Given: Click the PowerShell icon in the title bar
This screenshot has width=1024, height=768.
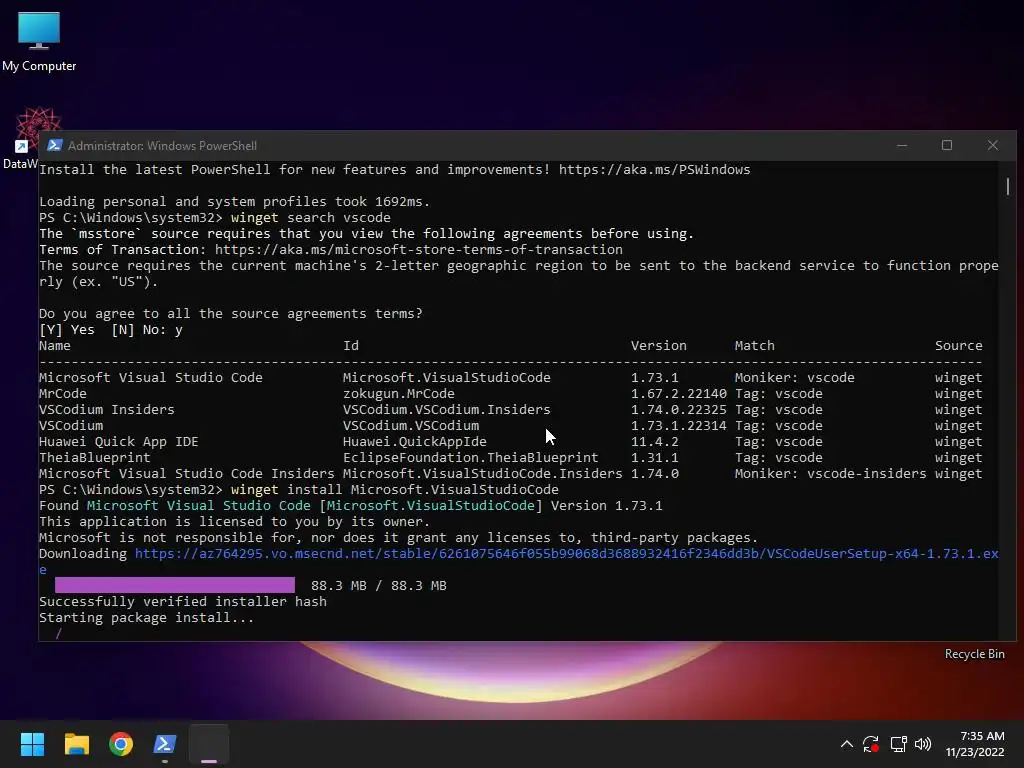Looking at the screenshot, I should tap(55, 145).
